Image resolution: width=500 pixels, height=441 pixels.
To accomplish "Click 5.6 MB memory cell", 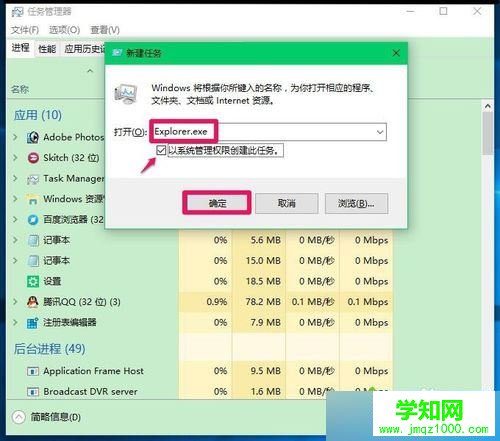I will point(266,240).
